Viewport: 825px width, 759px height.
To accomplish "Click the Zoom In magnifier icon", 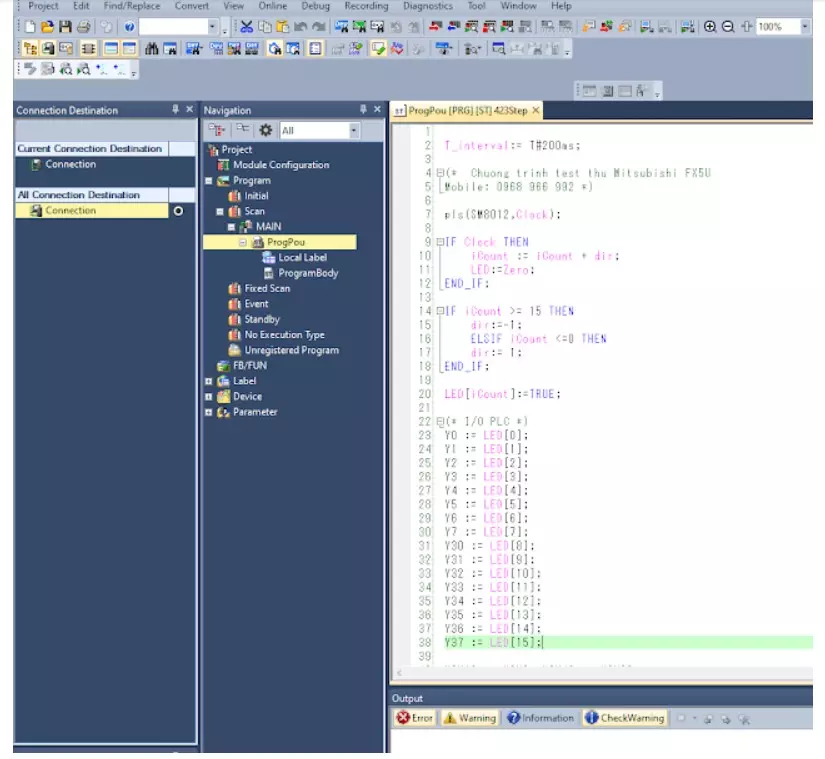I will coord(710,27).
